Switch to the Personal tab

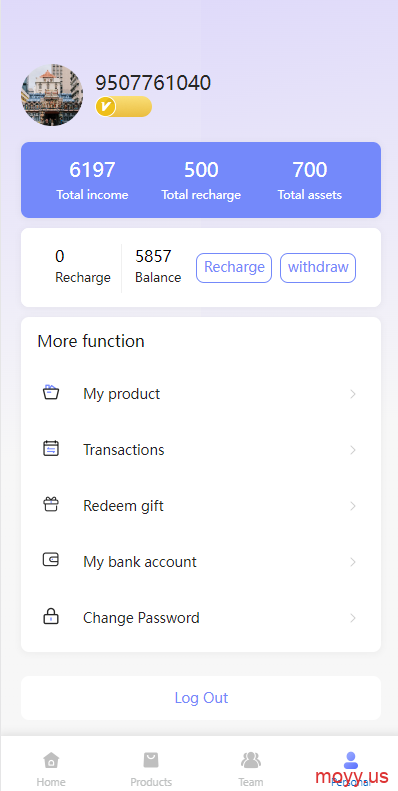pos(351,768)
